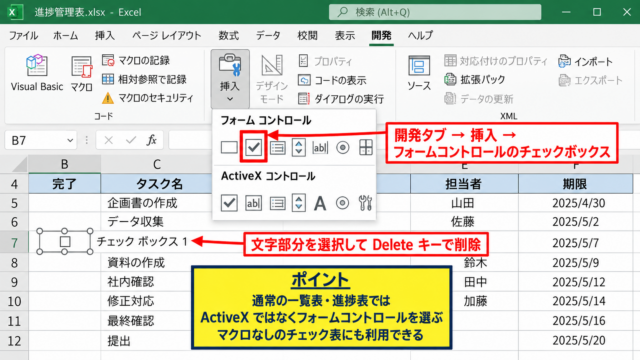Select Form Control text field (abl) icon
Screen dimensions: 640x360
point(320,147)
